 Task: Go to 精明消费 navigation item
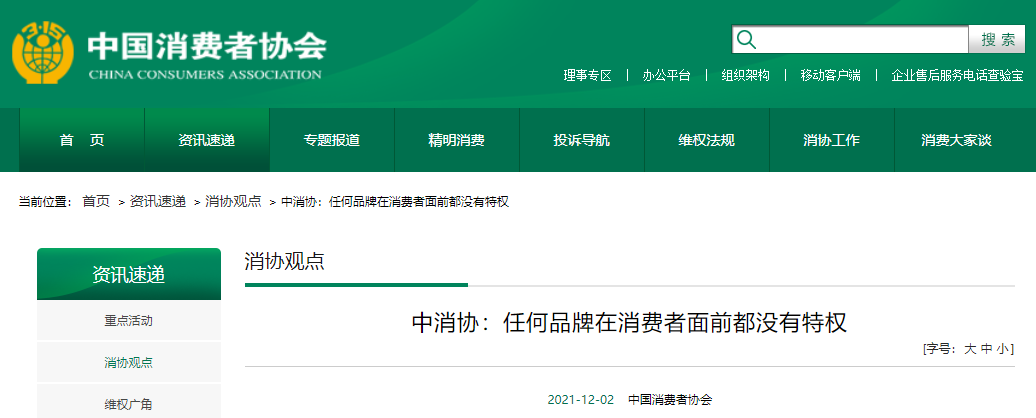pos(457,140)
